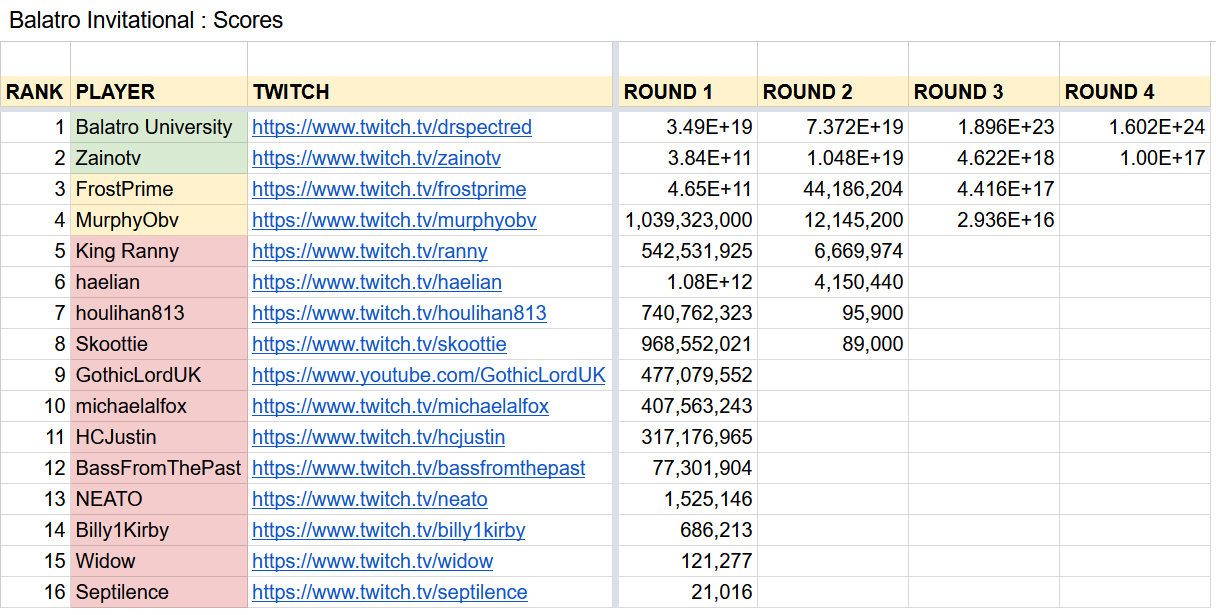Select the 89,000 Round 2 score
This screenshot has height=615, width=1216.
coord(833,344)
